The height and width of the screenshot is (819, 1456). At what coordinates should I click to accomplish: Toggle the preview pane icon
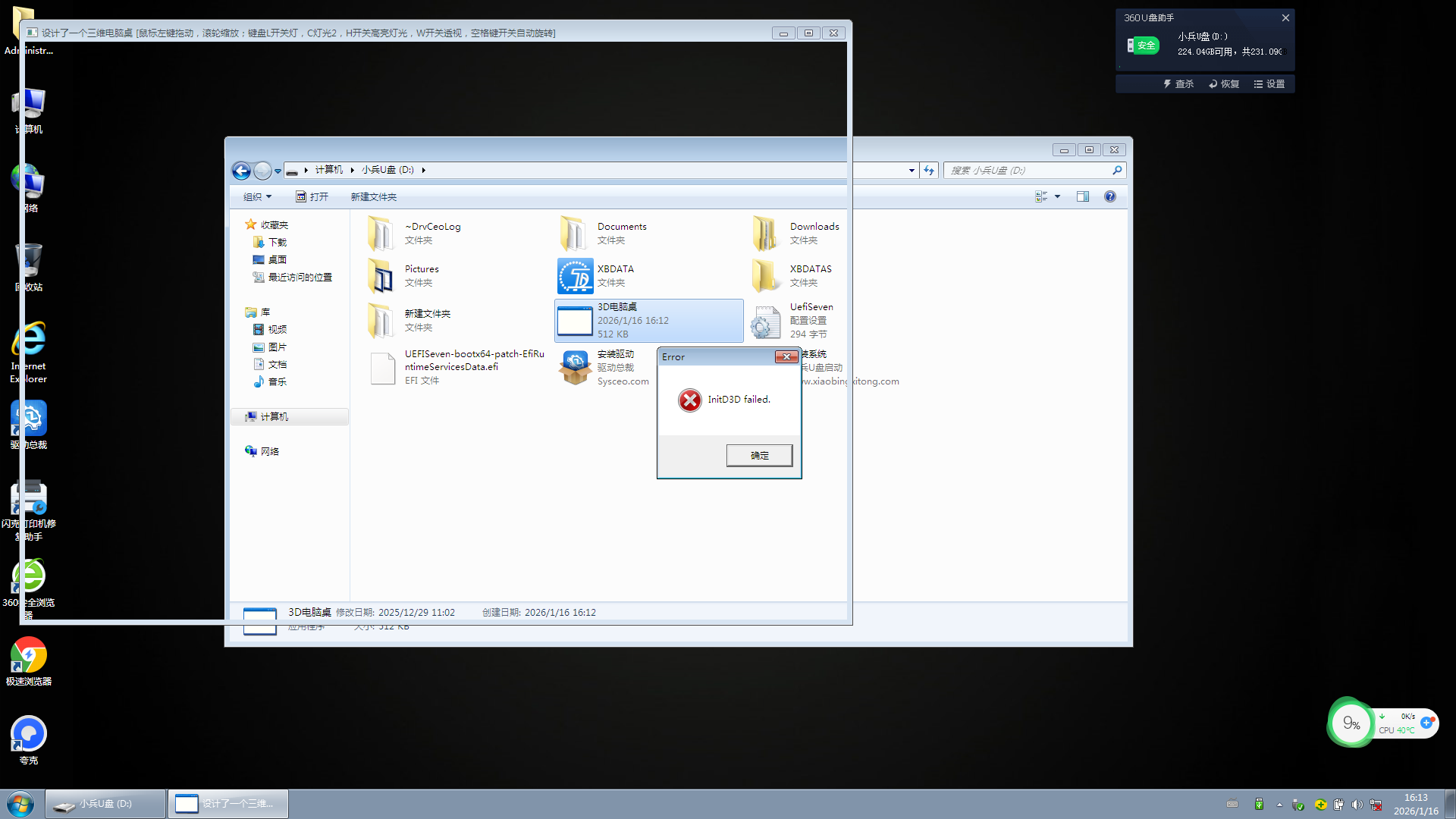1082,196
